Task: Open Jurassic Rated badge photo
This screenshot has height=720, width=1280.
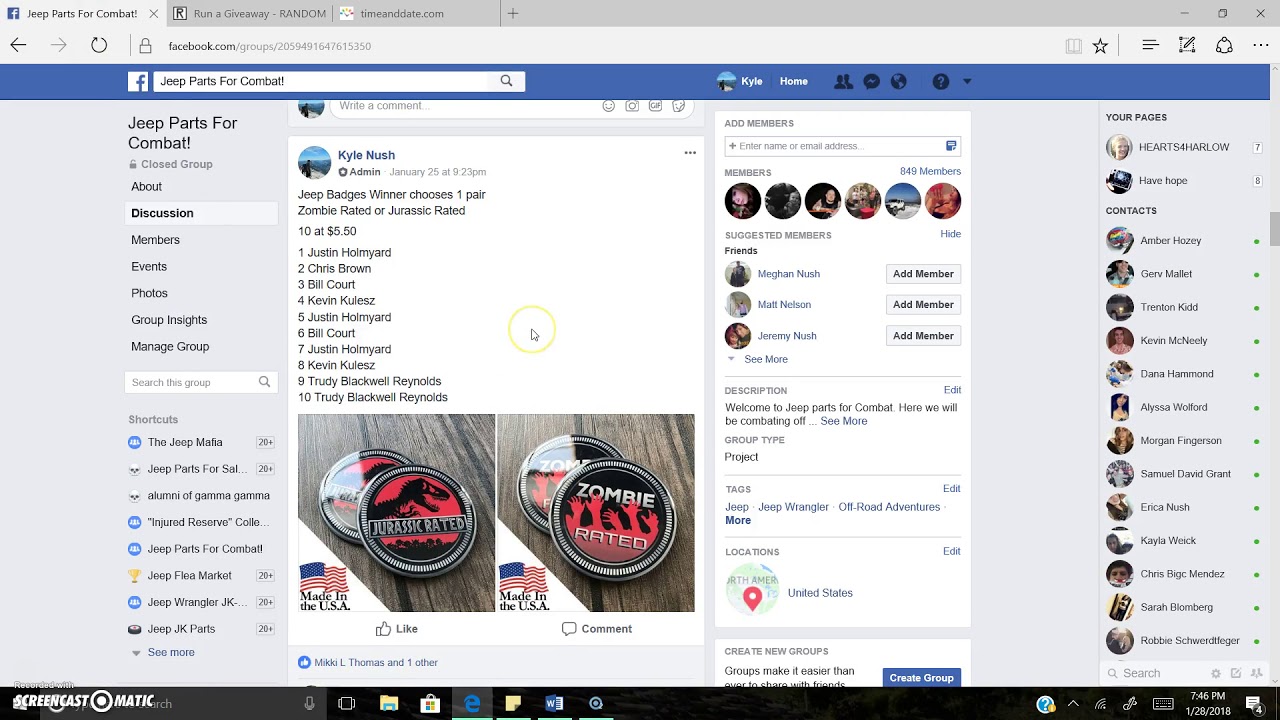Action: [396, 513]
